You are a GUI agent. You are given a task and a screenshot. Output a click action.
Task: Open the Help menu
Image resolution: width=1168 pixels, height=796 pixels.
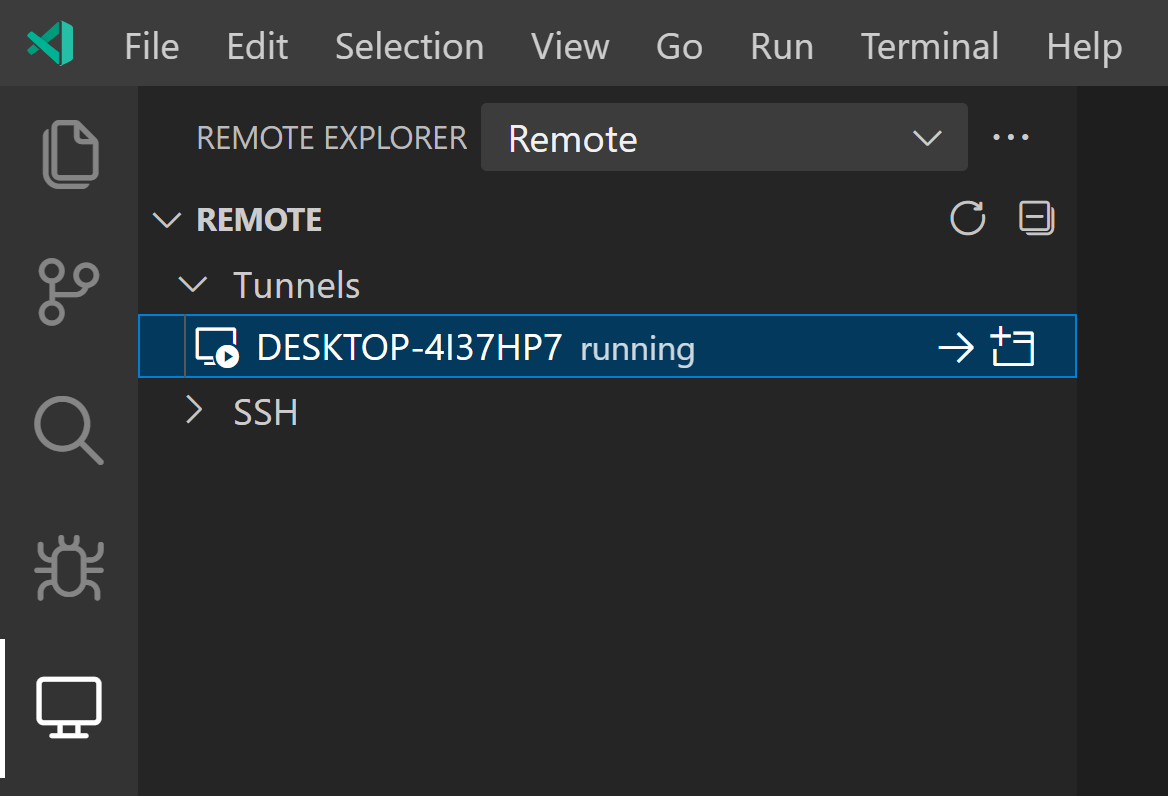pyautogui.click(x=1083, y=46)
